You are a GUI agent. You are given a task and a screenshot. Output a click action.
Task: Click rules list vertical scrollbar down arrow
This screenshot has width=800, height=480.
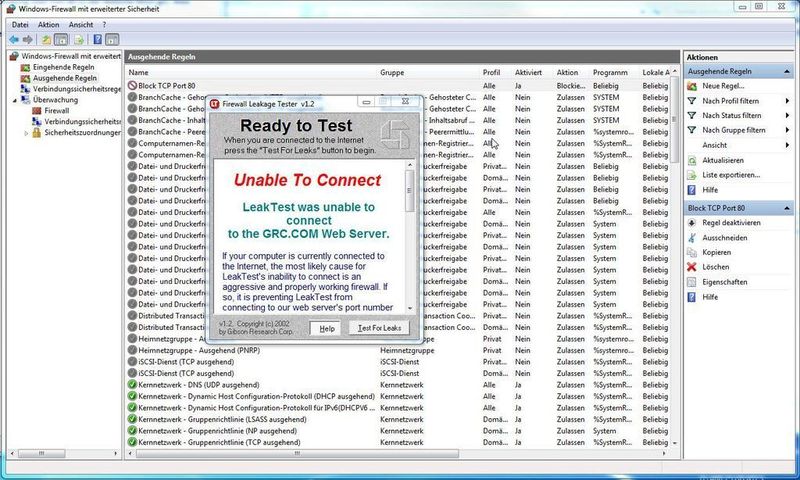point(675,443)
